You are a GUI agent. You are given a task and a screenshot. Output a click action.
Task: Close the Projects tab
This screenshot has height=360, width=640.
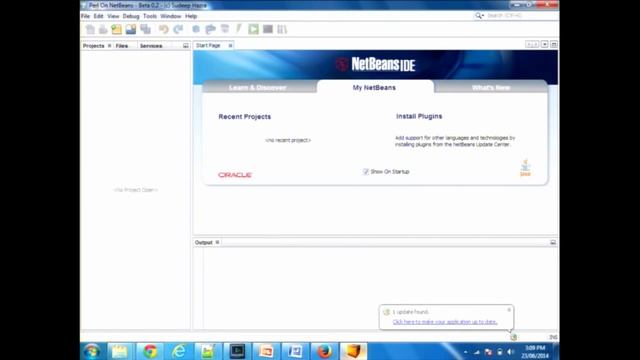[109, 46]
